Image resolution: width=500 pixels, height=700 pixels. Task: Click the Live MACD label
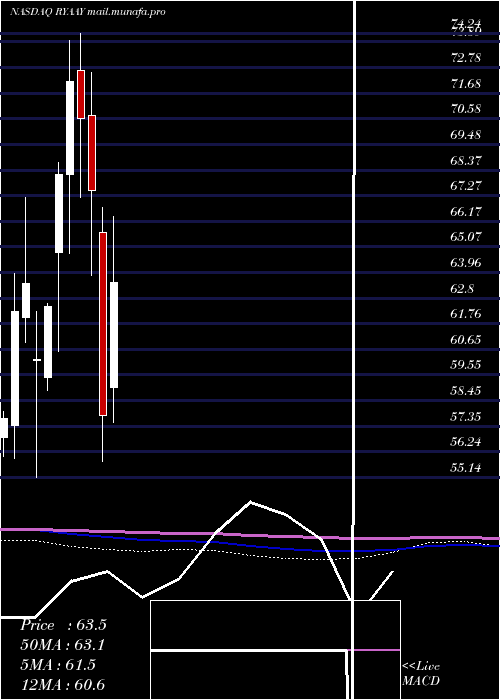click(421, 674)
